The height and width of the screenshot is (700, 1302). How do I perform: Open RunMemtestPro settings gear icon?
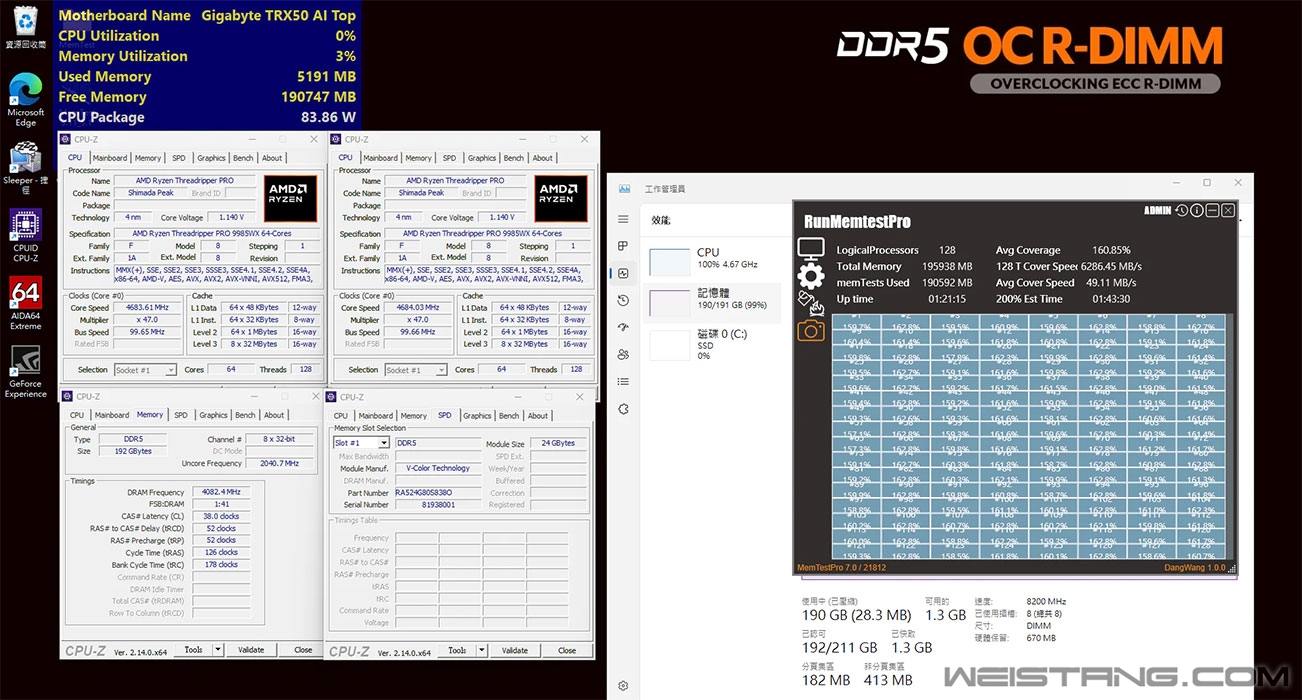tap(810, 276)
